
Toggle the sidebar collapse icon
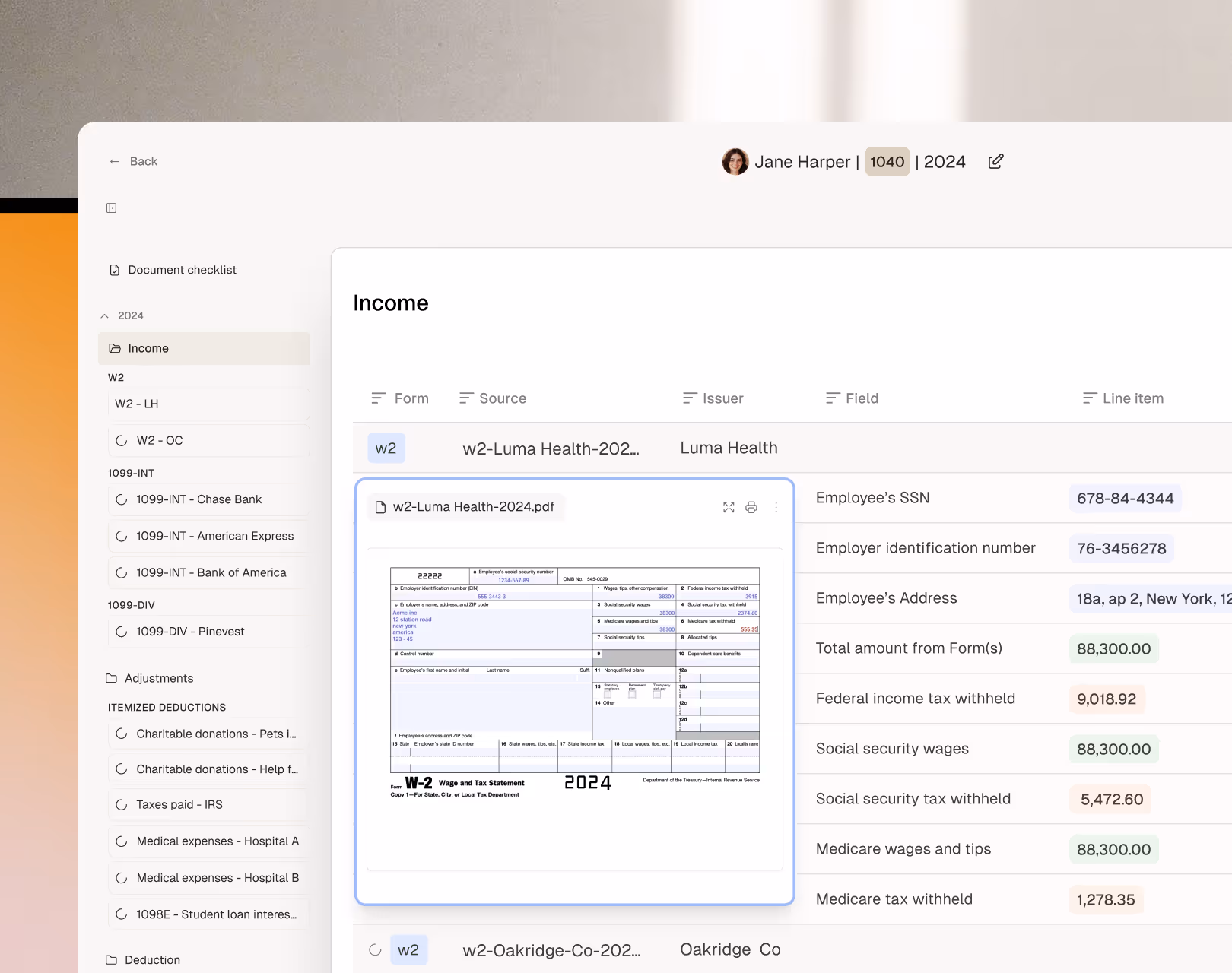(x=111, y=208)
